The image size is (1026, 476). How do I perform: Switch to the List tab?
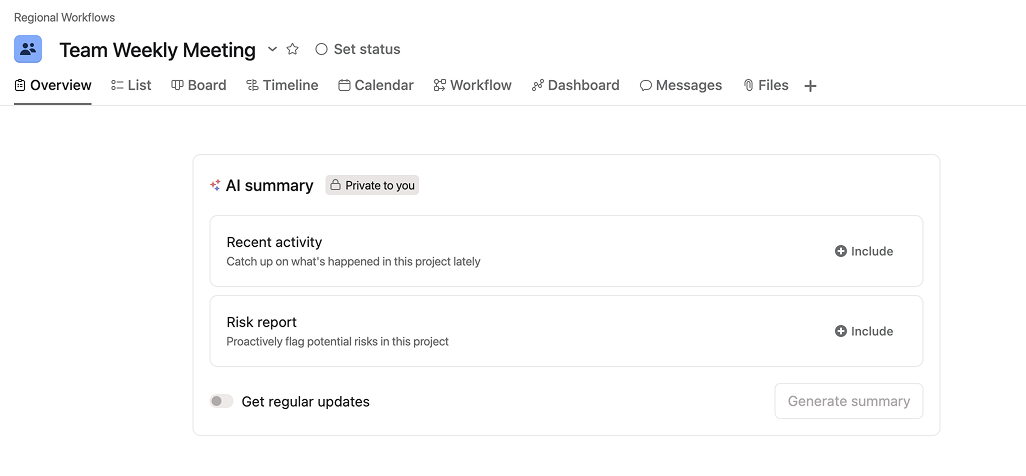(x=131, y=85)
